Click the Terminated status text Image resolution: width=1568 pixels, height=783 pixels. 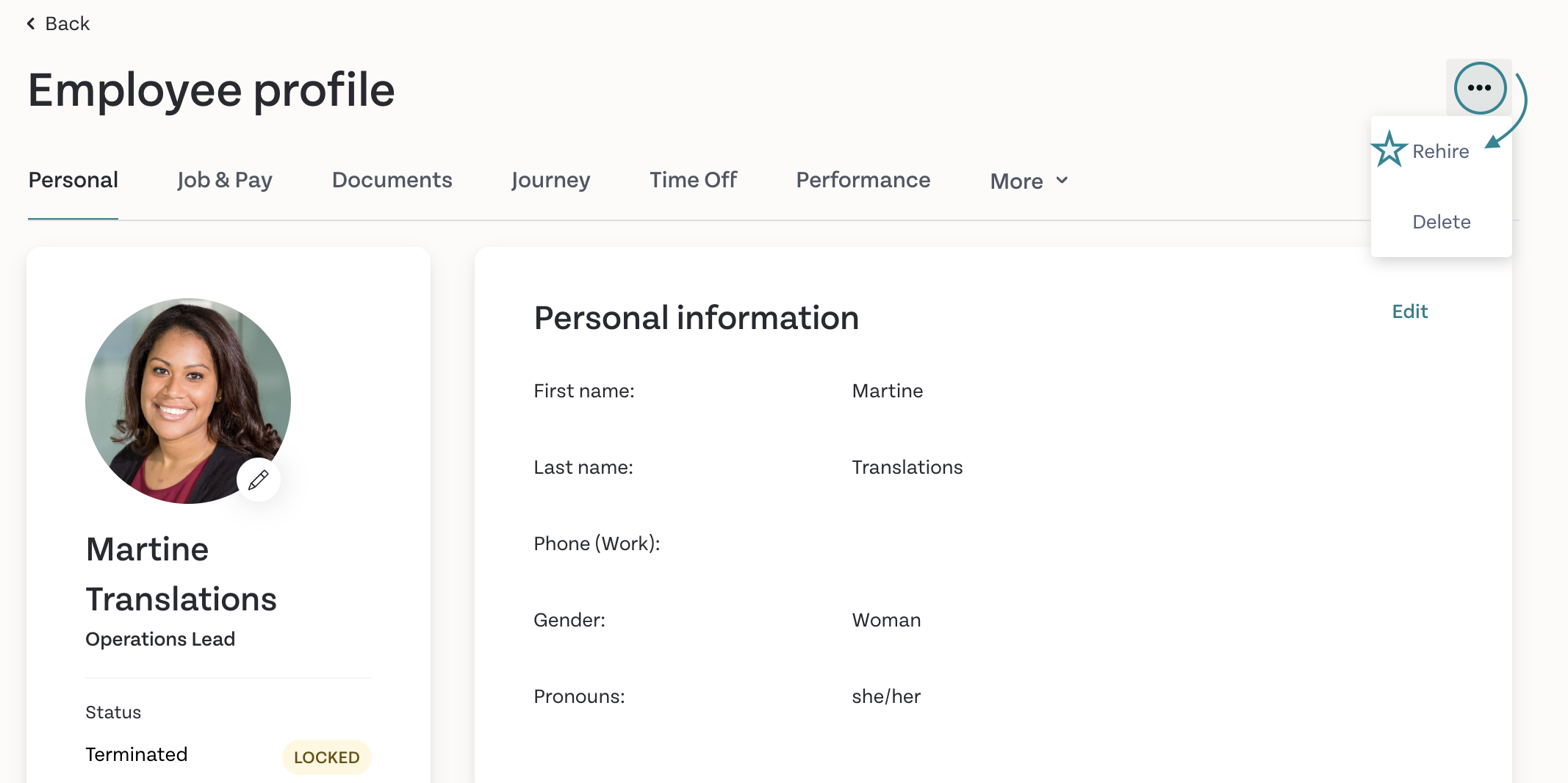click(137, 754)
